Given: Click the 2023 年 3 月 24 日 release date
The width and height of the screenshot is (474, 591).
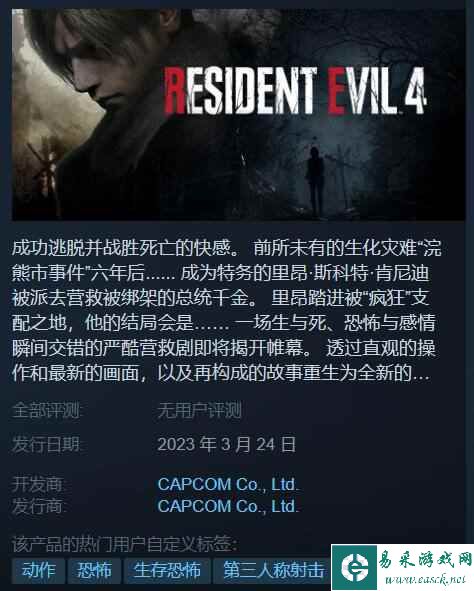Looking at the screenshot, I should pyautogui.click(x=226, y=444).
